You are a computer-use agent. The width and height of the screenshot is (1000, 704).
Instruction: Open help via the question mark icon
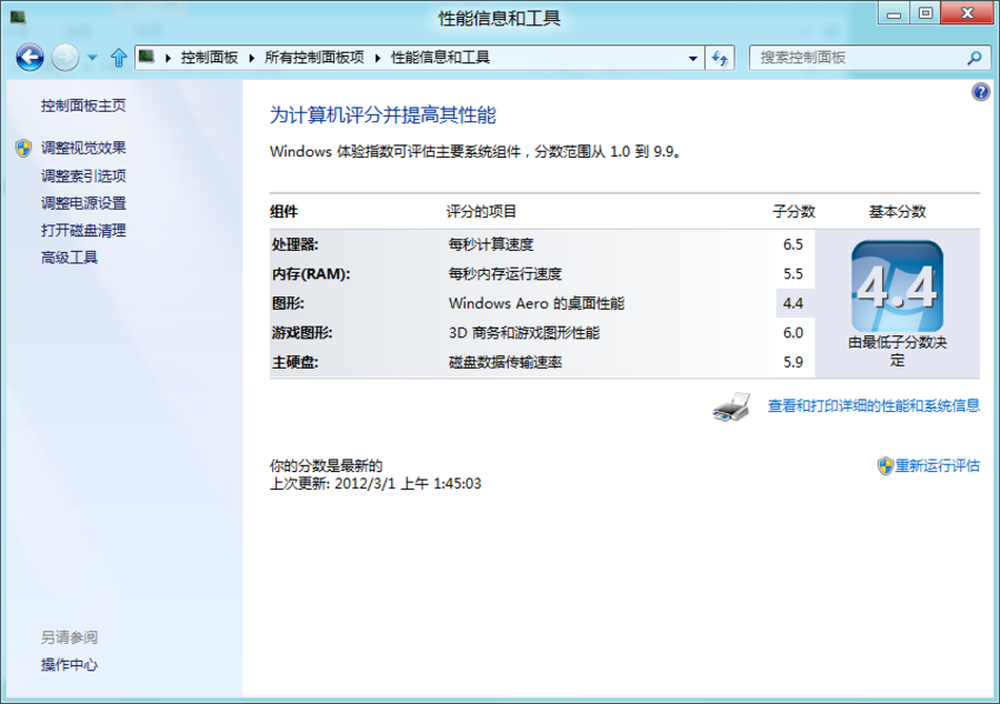pyautogui.click(x=980, y=92)
